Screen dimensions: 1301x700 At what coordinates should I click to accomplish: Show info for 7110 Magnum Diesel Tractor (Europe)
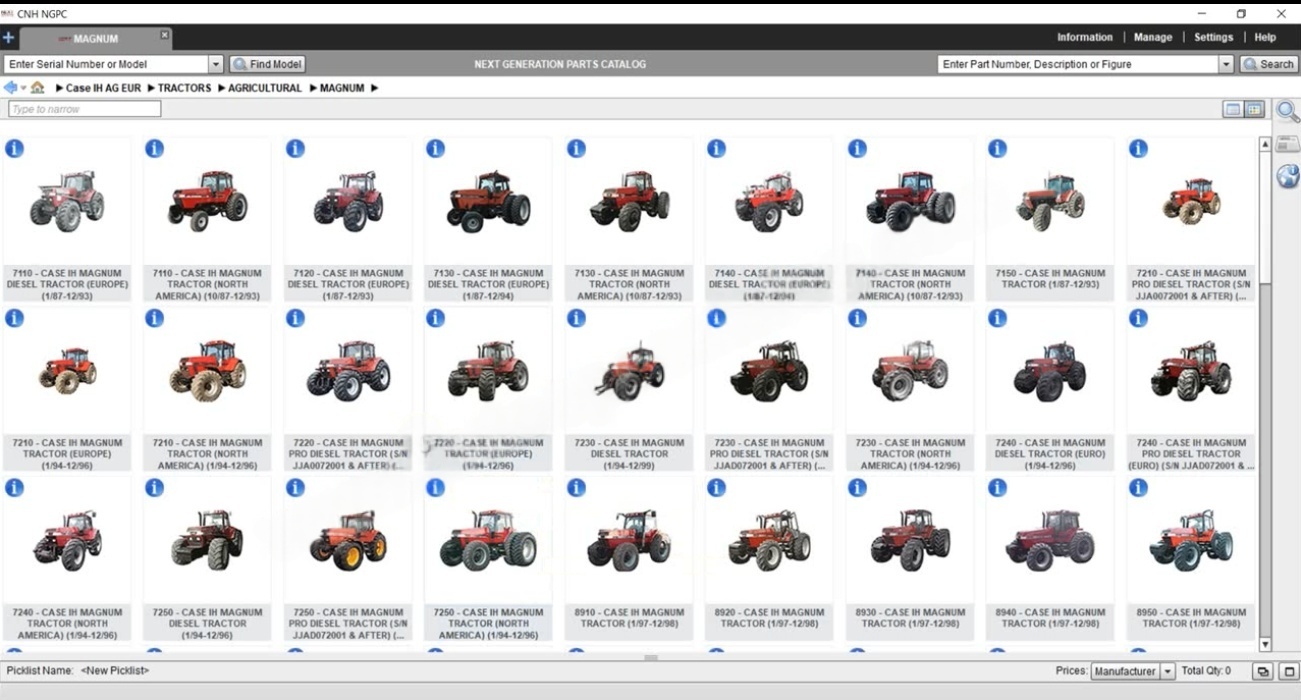coord(14,149)
